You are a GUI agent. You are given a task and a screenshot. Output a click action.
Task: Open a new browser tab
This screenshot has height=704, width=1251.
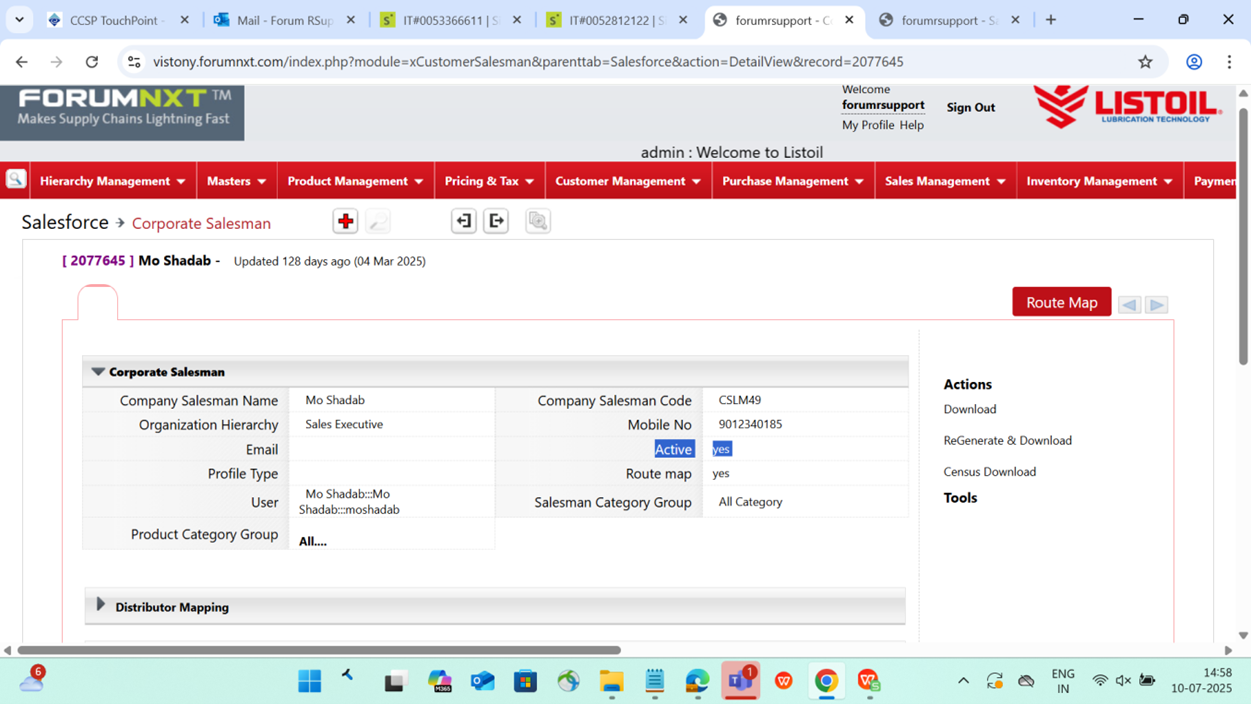[x=1051, y=20]
